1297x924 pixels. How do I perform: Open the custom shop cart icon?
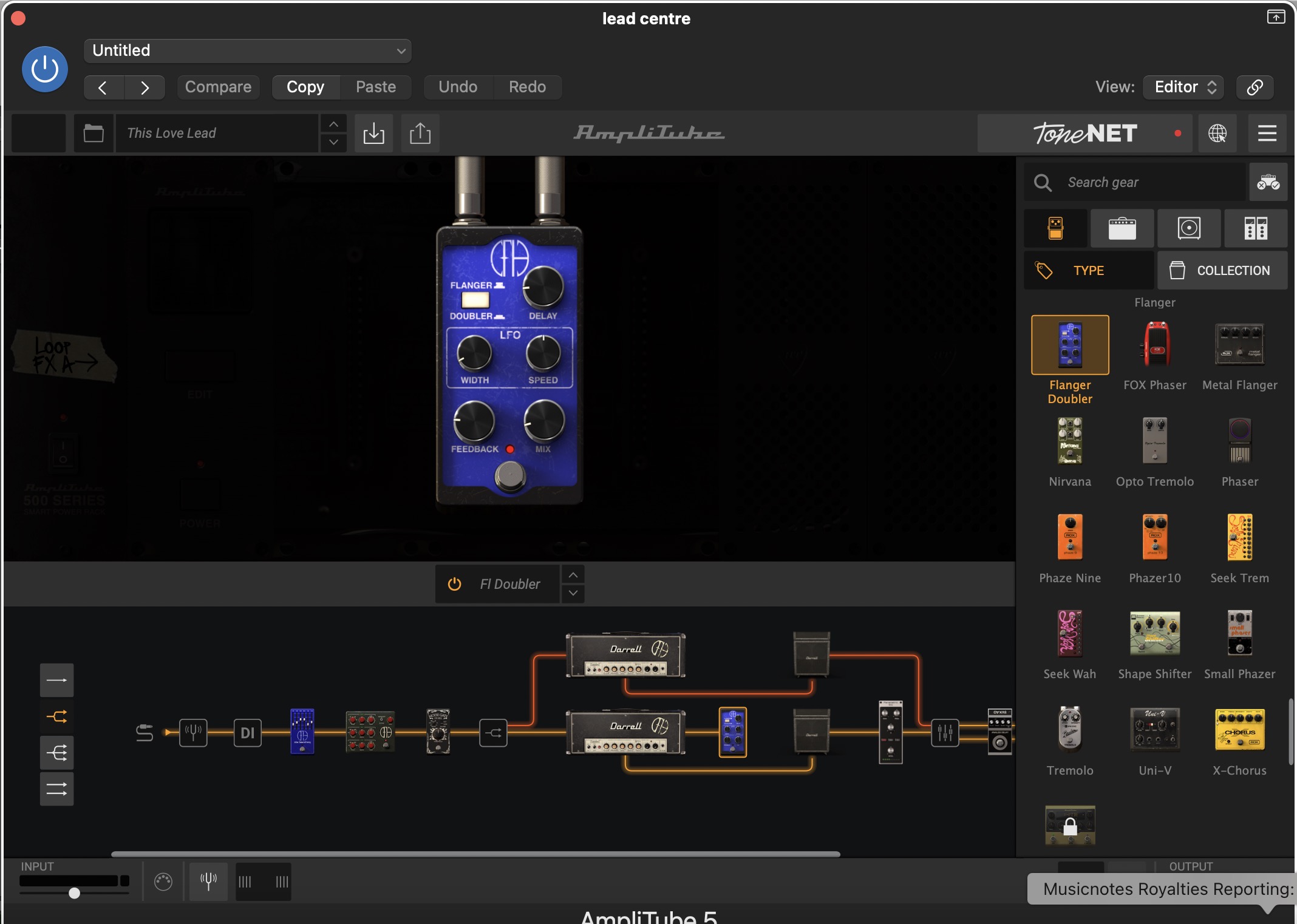point(1268,182)
